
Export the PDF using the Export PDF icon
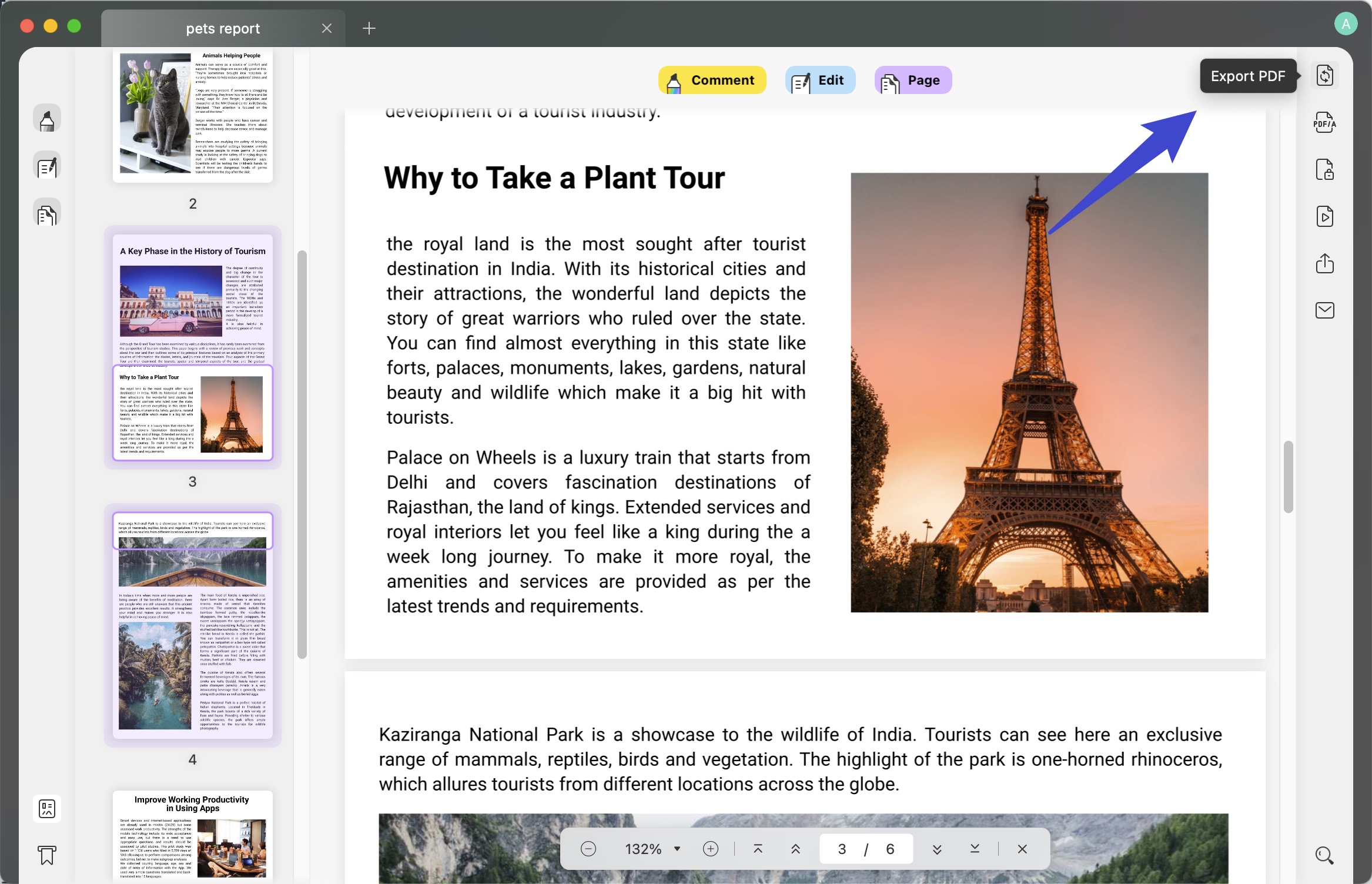(1324, 75)
